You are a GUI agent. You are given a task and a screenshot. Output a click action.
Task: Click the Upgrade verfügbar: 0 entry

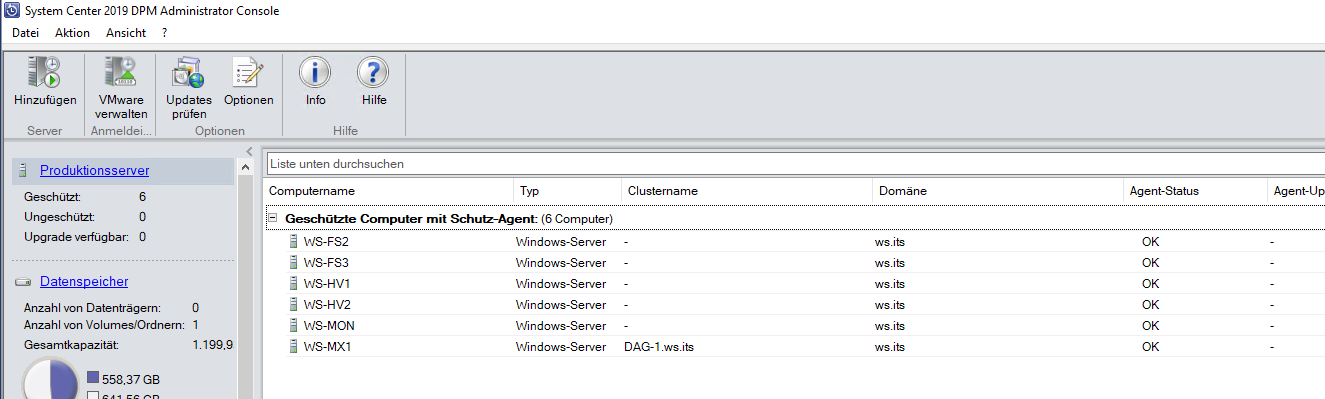(85, 237)
